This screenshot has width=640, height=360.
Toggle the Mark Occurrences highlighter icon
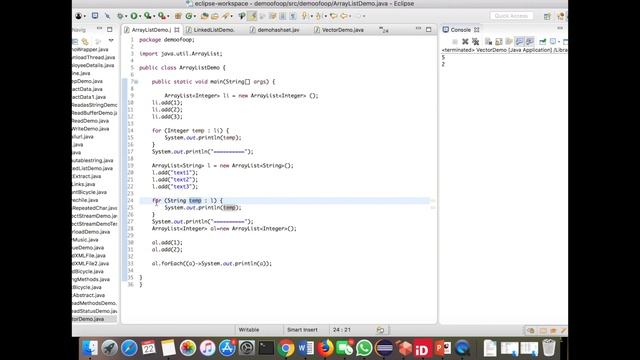[x=252, y=16]
